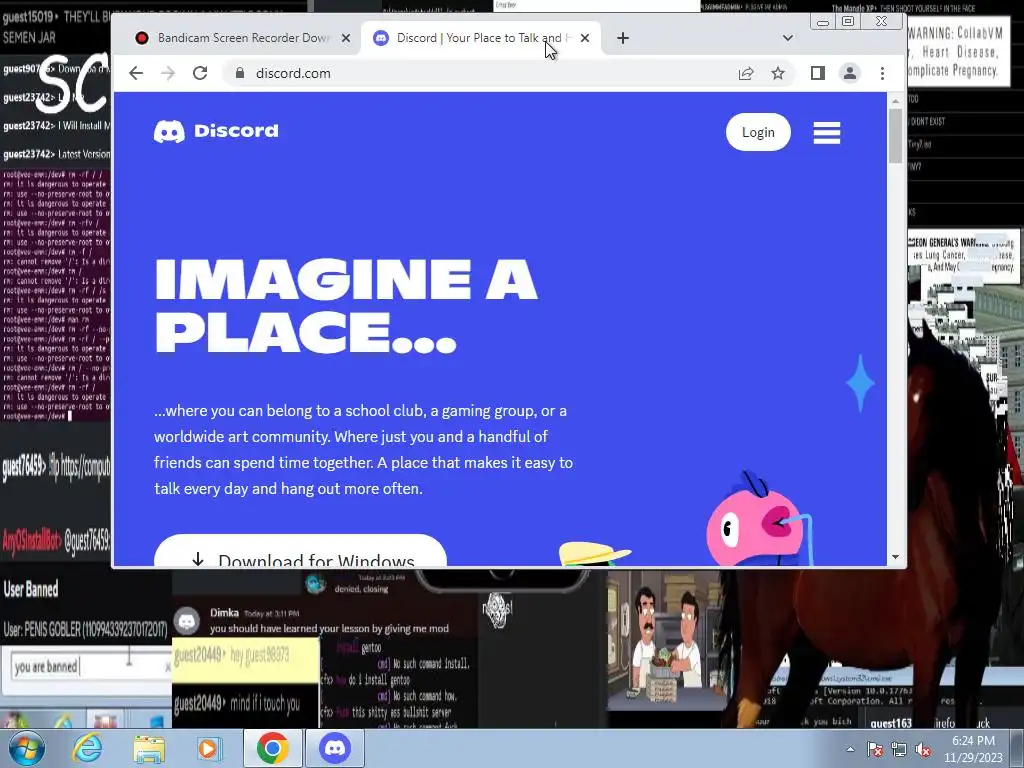Click the Login button
The image size is (1024, 768).
tap(758, 132)
